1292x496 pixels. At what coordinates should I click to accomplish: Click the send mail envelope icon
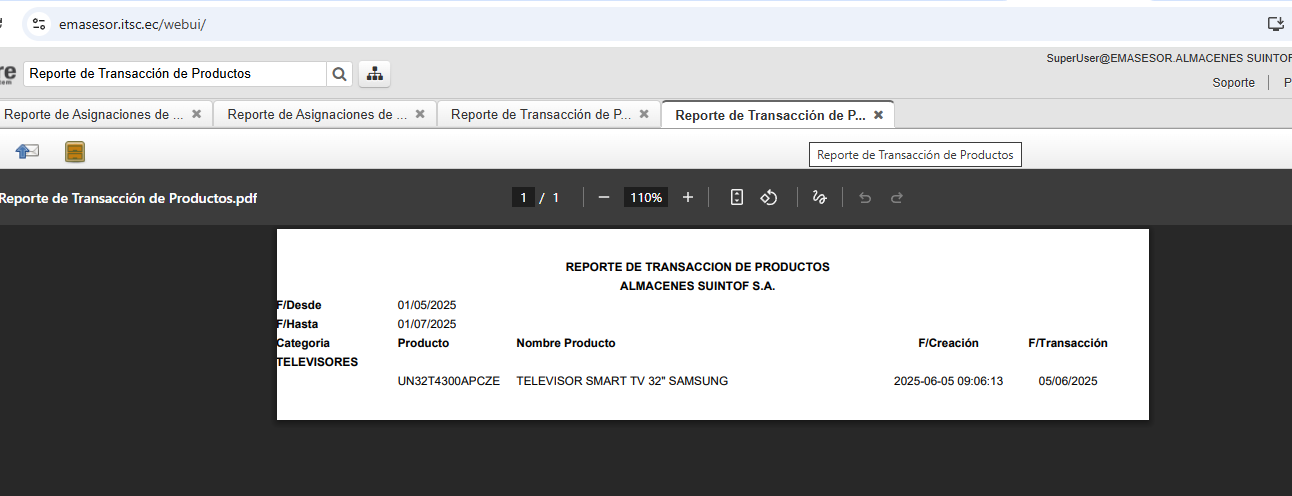pyautogui.click(x=27, y=151)
